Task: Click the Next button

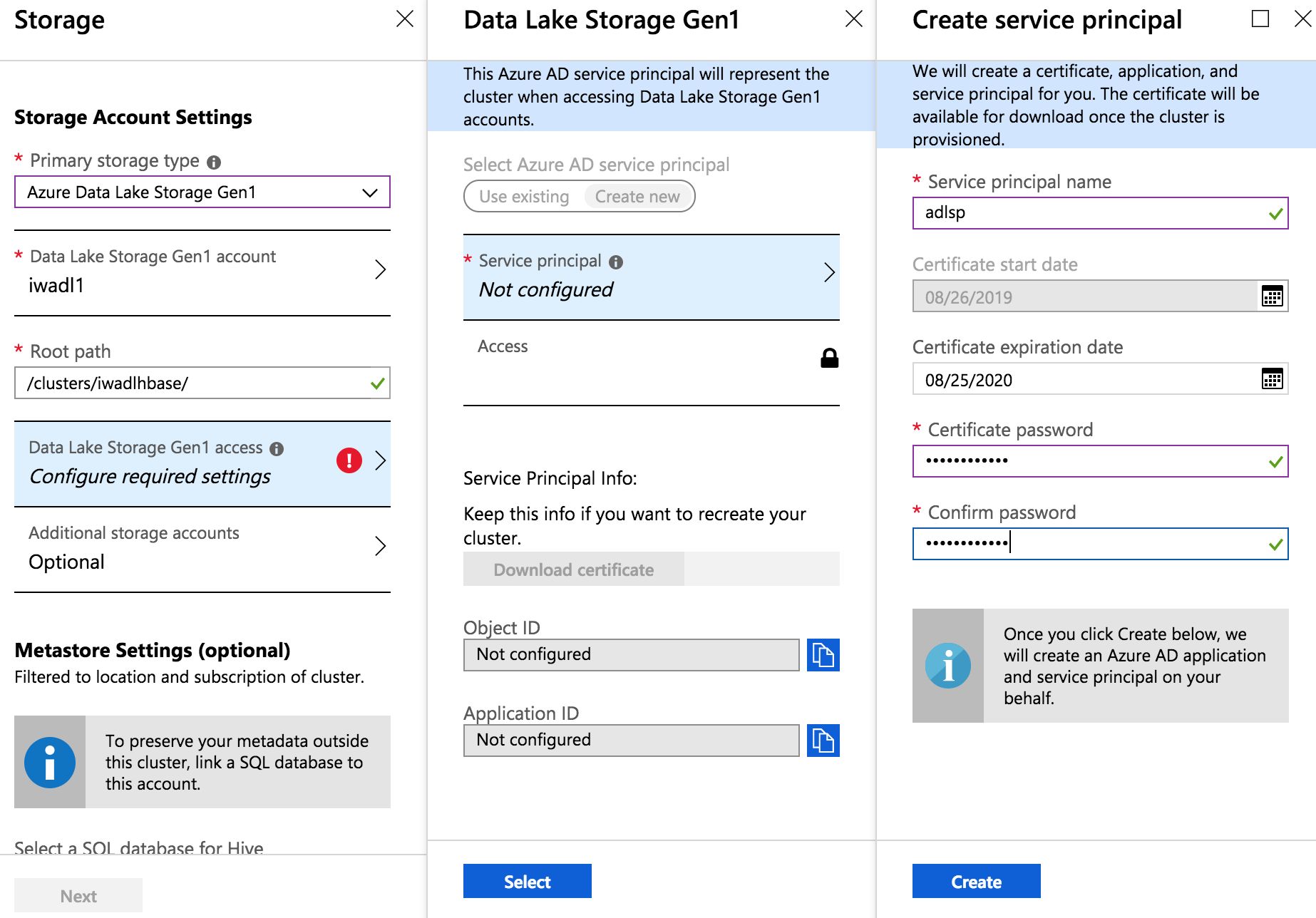Action: tap(78, 896)
